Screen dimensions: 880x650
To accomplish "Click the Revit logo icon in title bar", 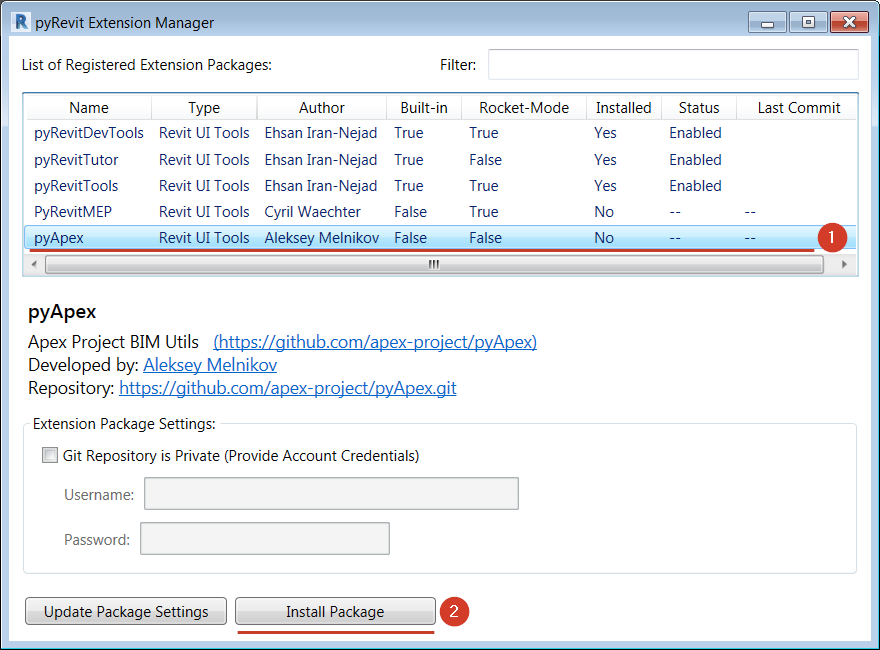I will [x=21, y=22].
